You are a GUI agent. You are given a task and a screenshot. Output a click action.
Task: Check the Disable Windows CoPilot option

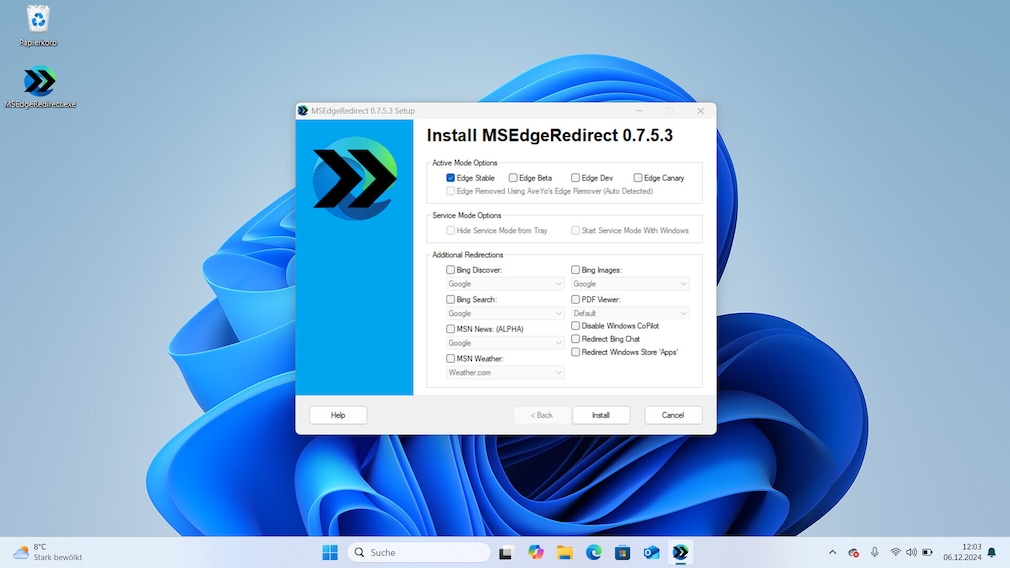pyautogui.click(x=576, y=326)
